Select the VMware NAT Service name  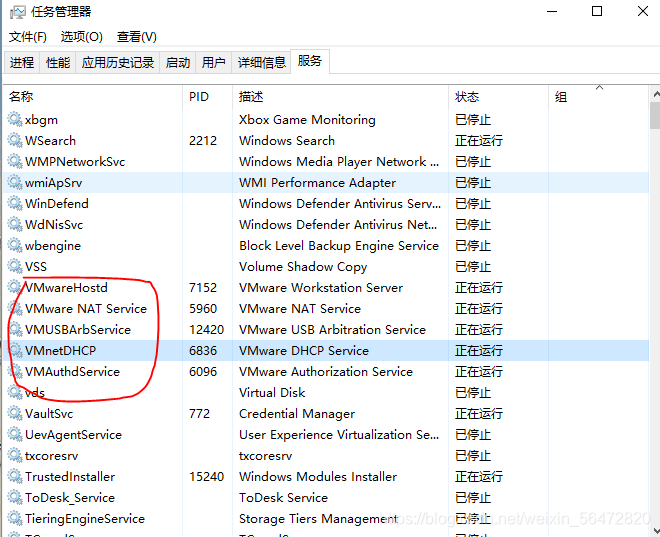(86, 308)
